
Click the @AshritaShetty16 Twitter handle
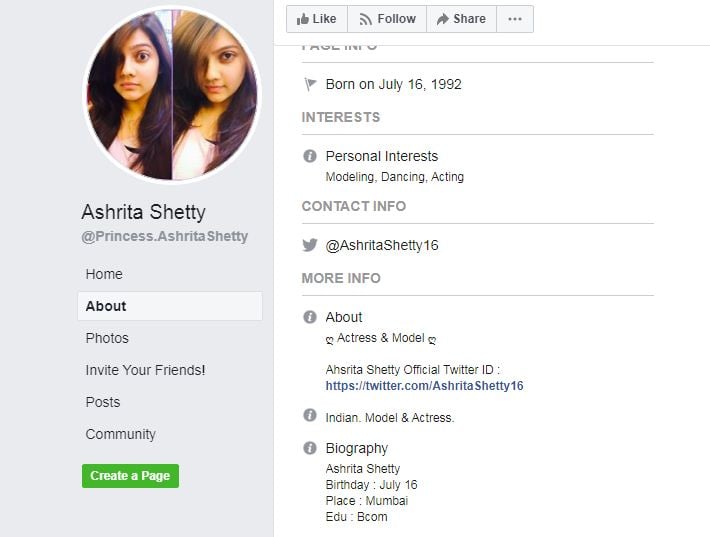(x=382, y=245)
